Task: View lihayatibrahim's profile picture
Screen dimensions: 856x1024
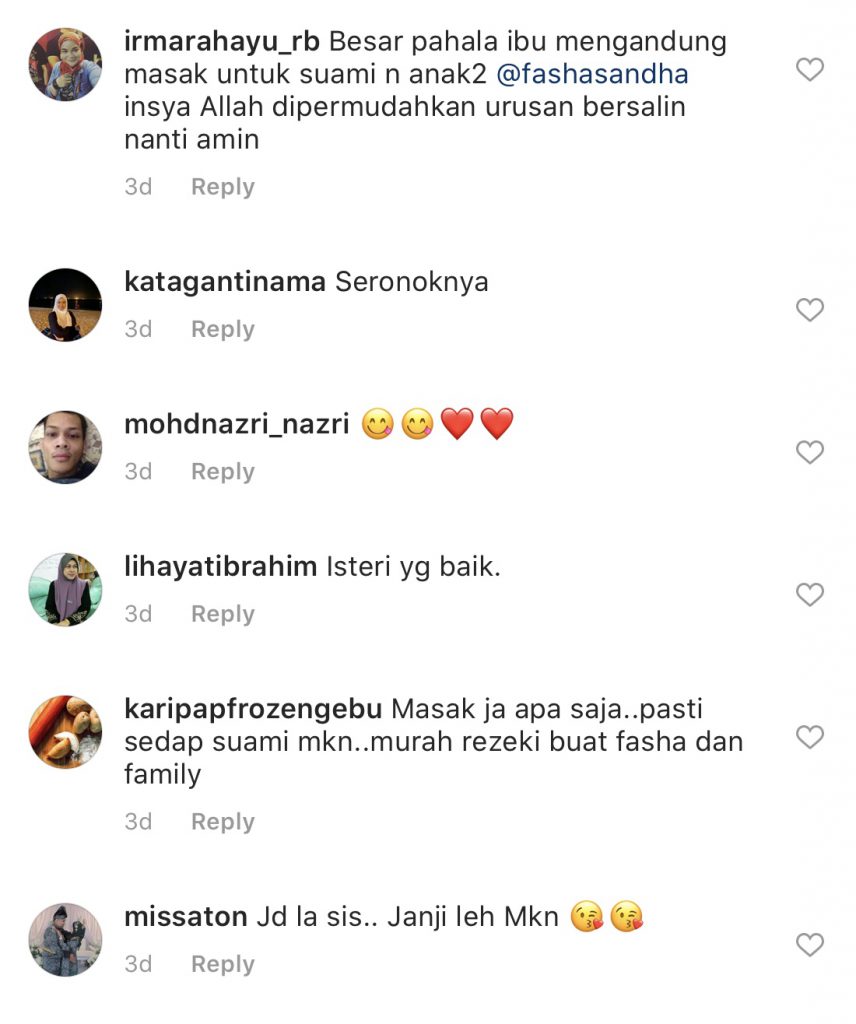Action: tap(65, 590)
